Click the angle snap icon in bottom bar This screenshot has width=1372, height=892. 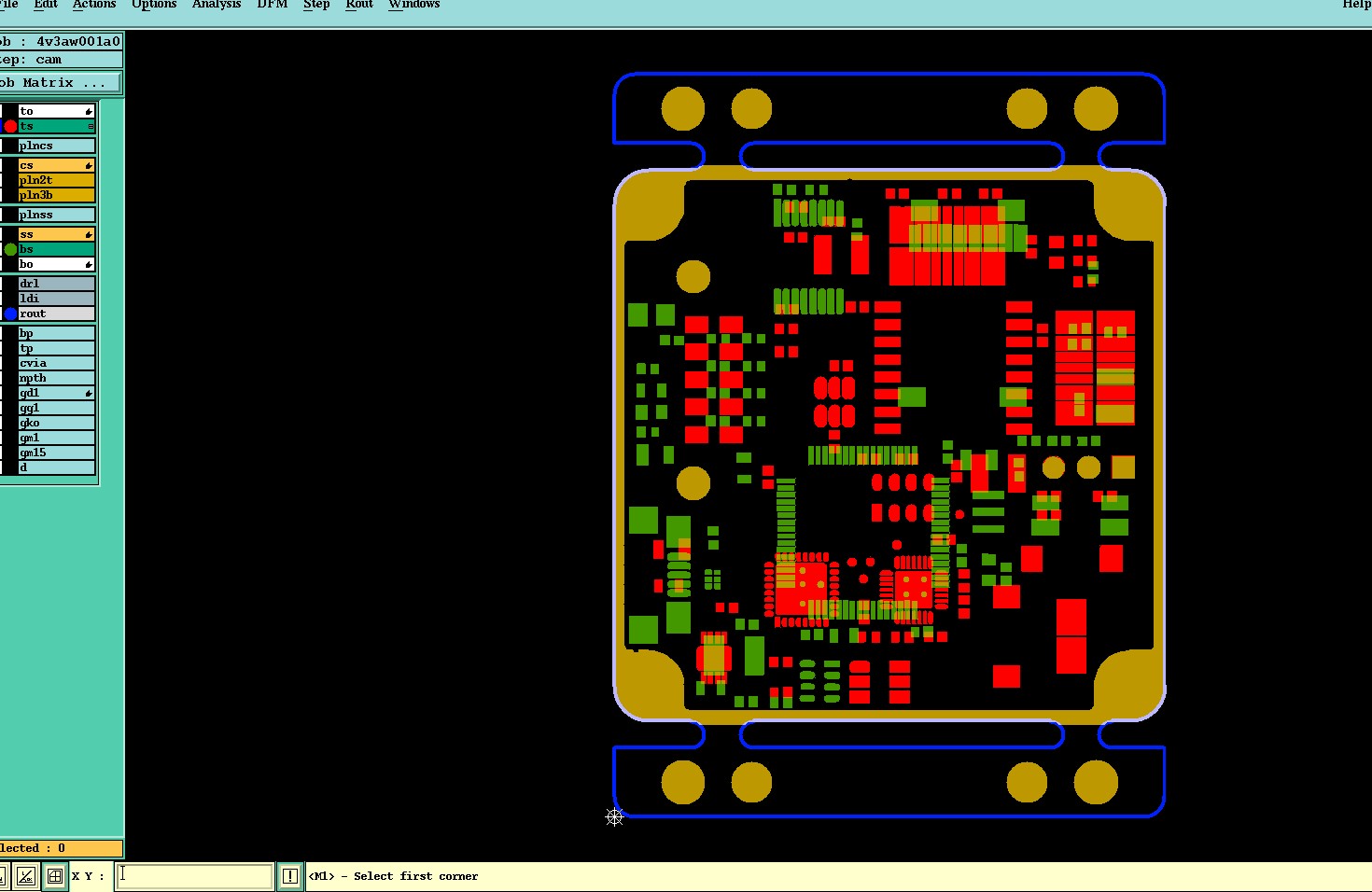tap(26, 876)
